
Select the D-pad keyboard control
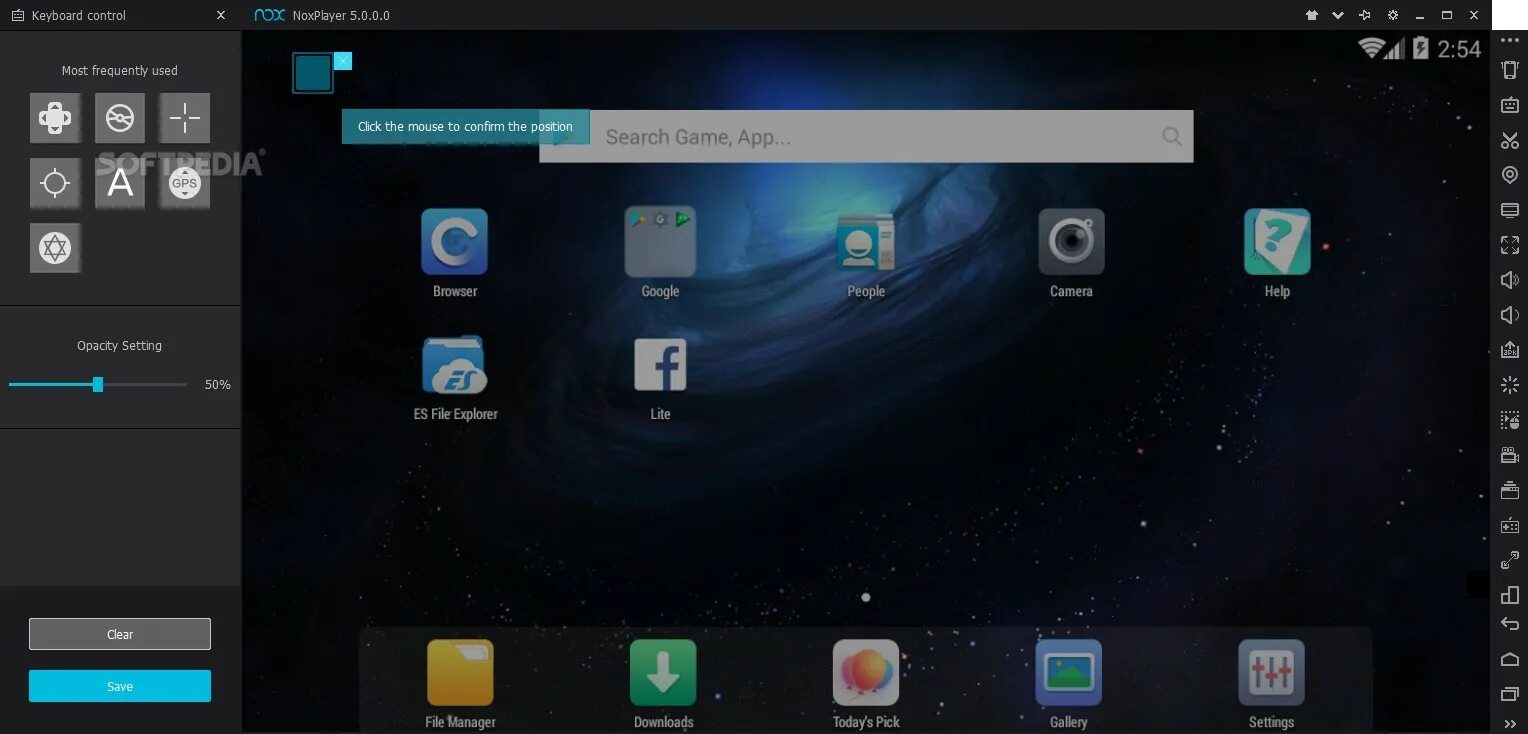tap(55, 118)
